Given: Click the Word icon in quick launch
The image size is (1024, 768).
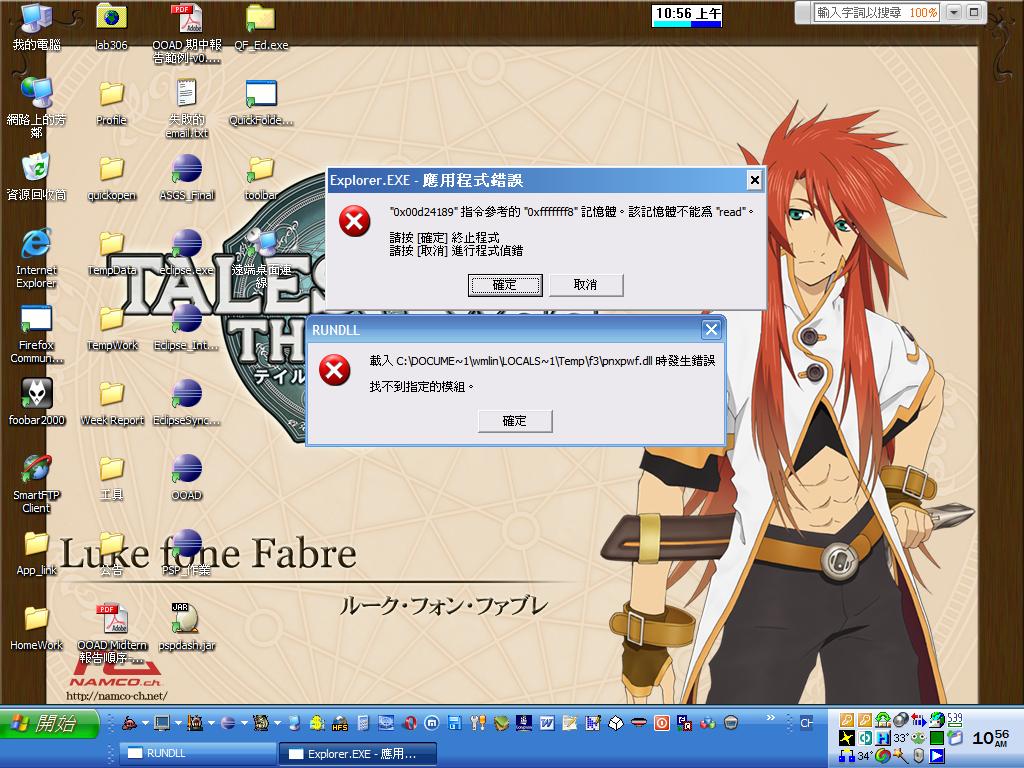Looking at the screenshot, I should pos(547,722).
